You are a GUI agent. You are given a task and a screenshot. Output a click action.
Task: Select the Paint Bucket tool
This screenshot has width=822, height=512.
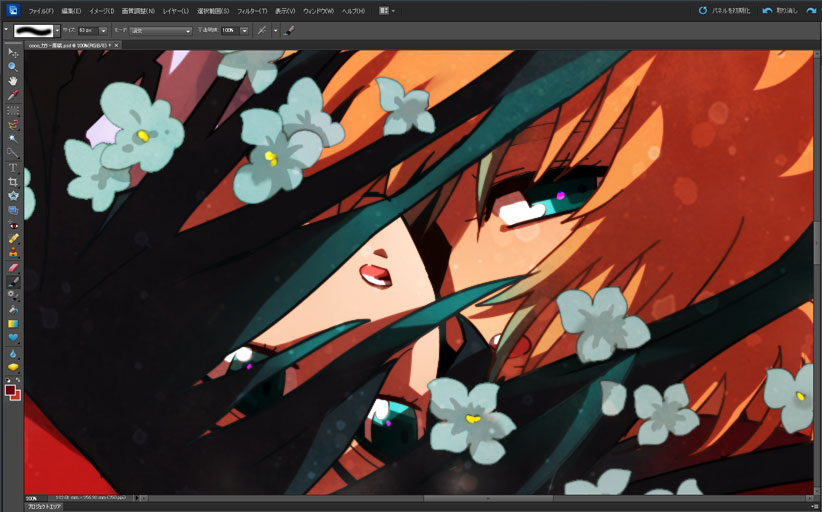pyautogui.click(x=13, y=310)
